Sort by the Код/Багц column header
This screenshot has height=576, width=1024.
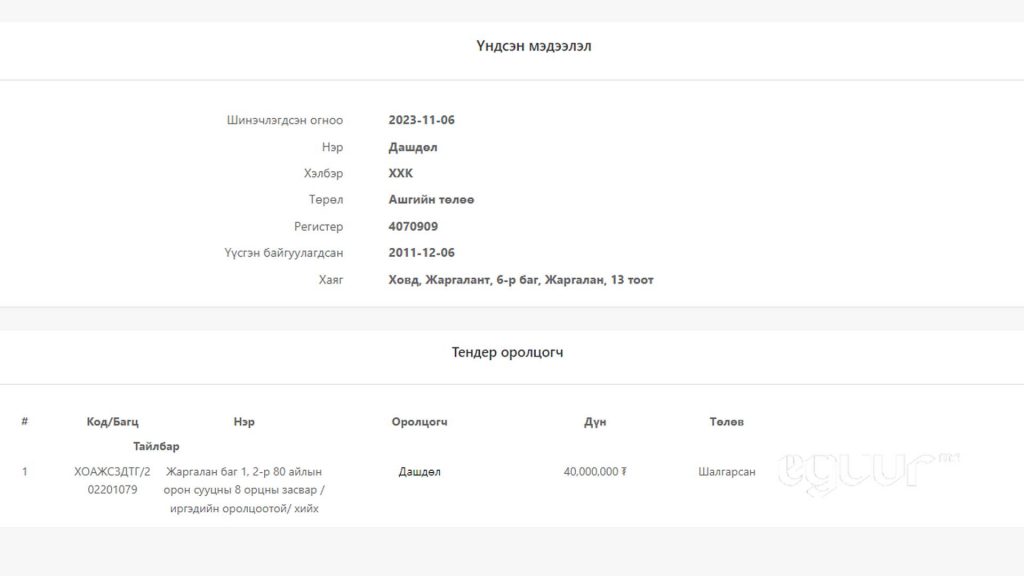pyautogui.click(x=112, y=422)
